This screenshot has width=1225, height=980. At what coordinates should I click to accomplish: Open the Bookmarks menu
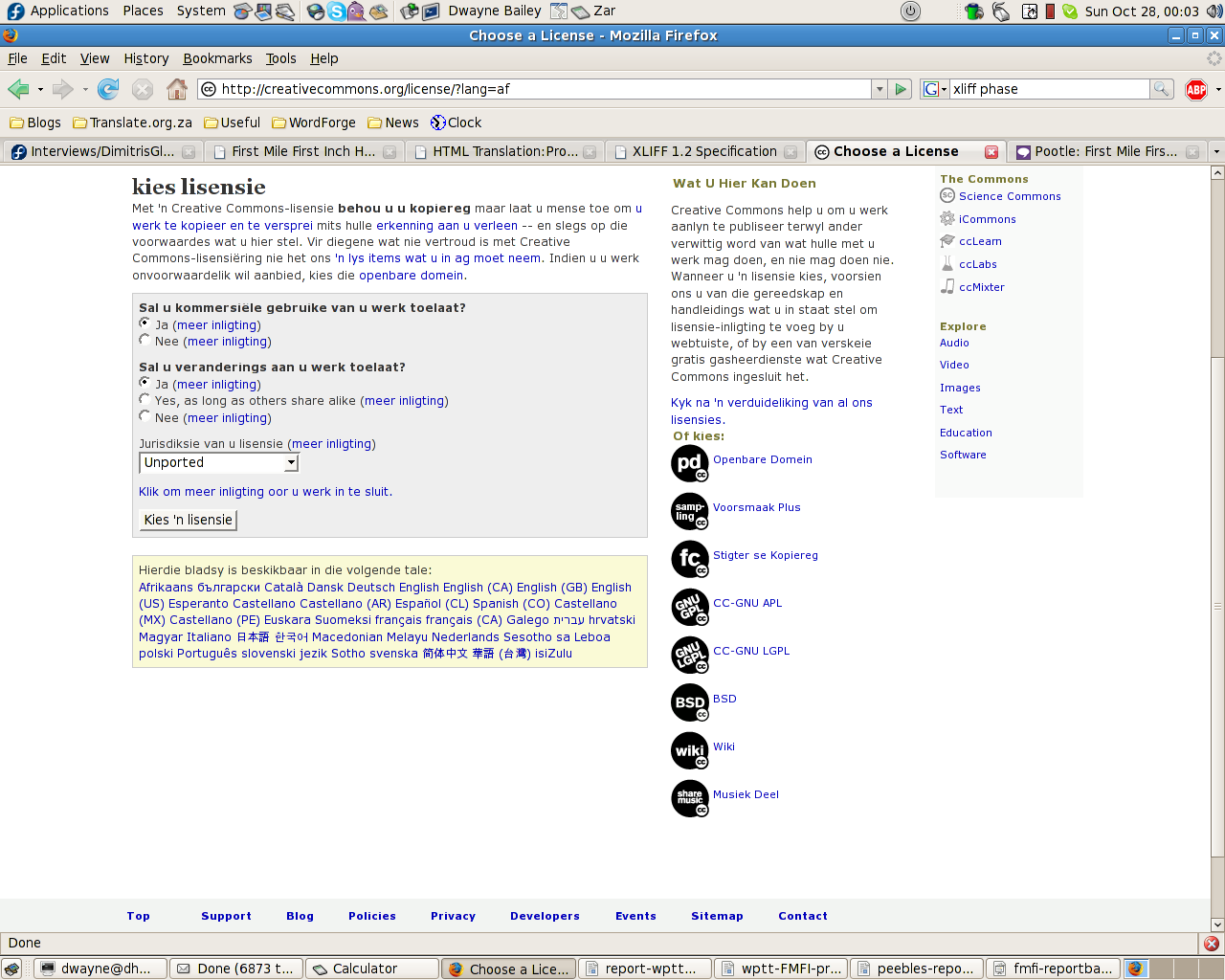pyautogui.click(x=217, y=58)
